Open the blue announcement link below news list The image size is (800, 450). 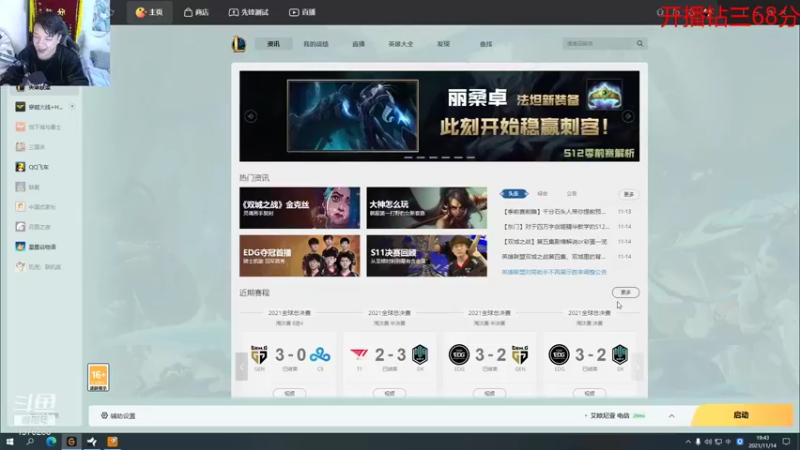point(554,272)
